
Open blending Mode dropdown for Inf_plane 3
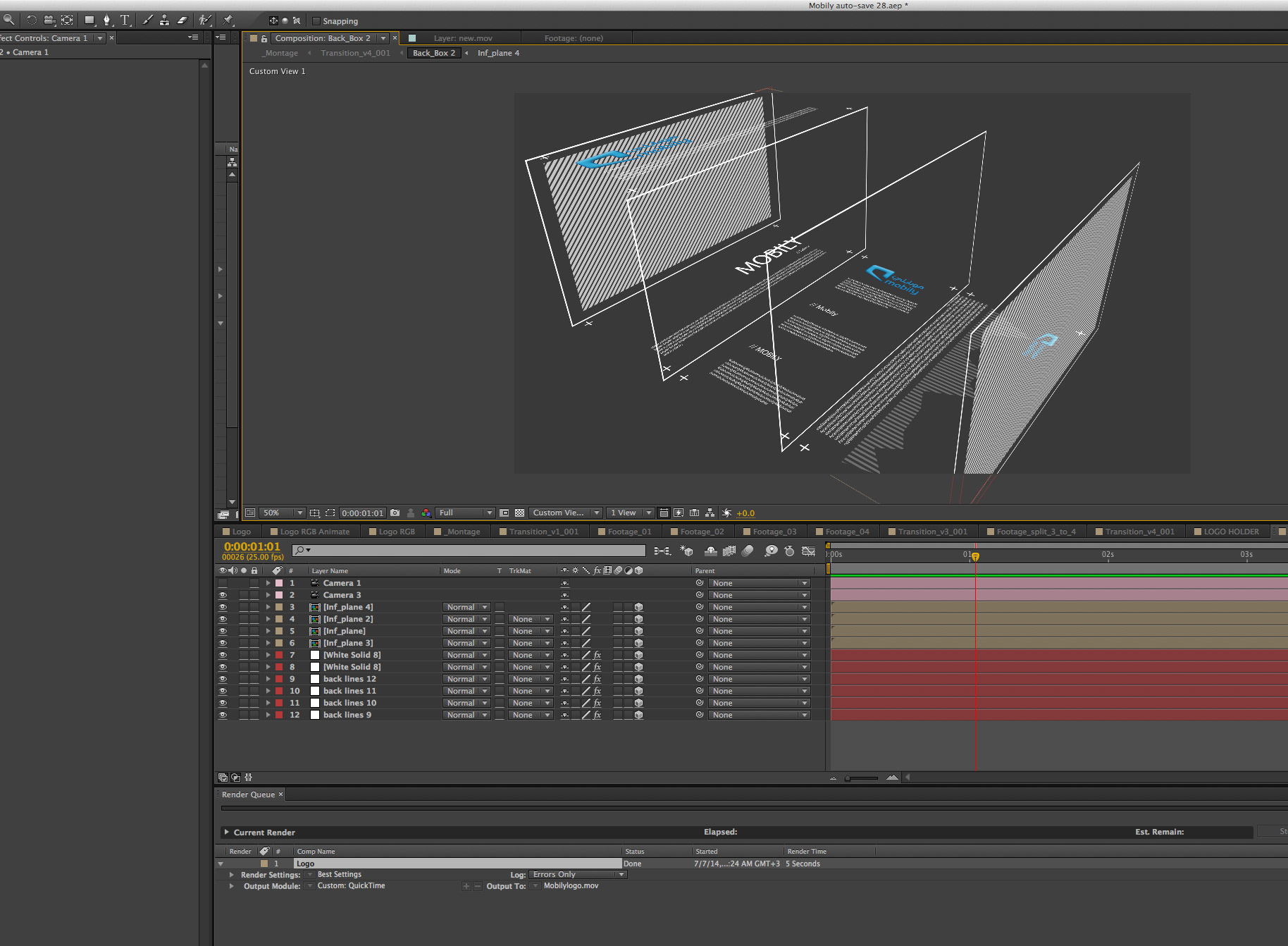466,643
